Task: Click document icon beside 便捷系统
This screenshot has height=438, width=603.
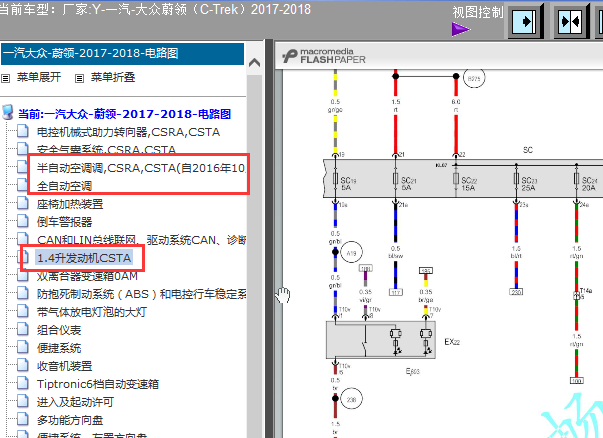Action: pos(23,347)
